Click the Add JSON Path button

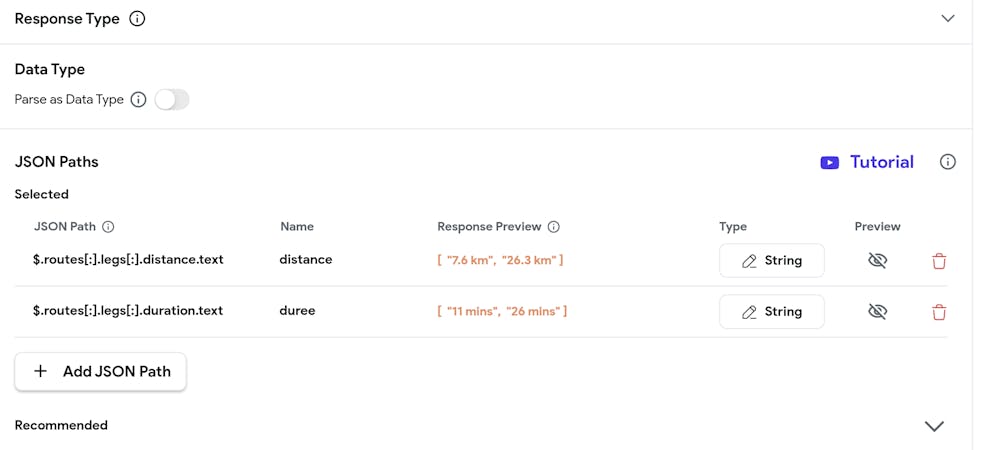[100, 371]
